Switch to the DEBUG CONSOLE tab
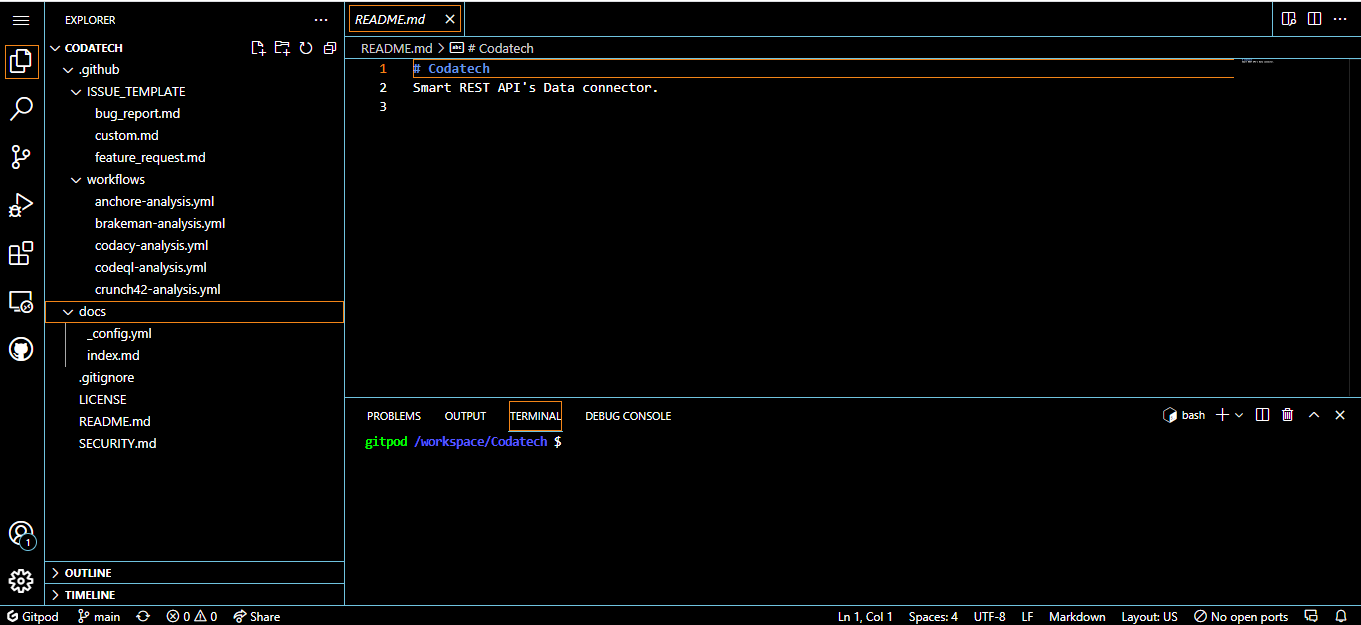 coord(628,416)
